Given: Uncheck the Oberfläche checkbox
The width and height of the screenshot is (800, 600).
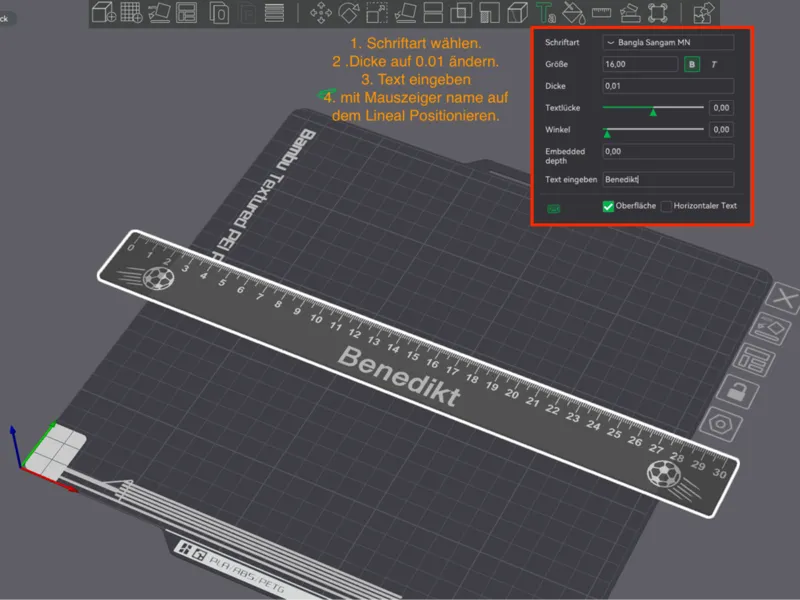Looking at the screenshot, I should pos(608,206).
